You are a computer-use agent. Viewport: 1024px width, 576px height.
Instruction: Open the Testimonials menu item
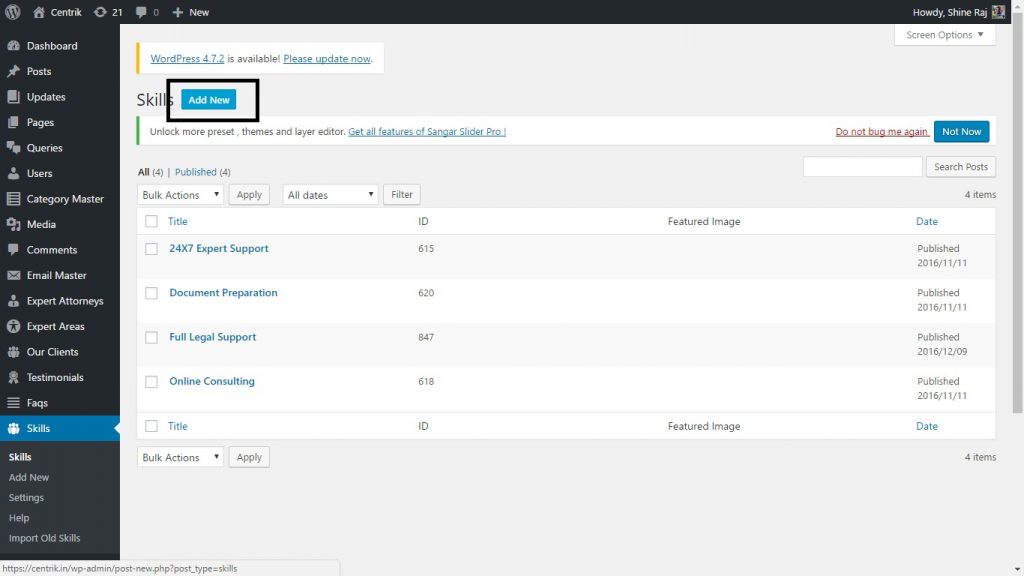pyautogui.click(x=55, y=378)
